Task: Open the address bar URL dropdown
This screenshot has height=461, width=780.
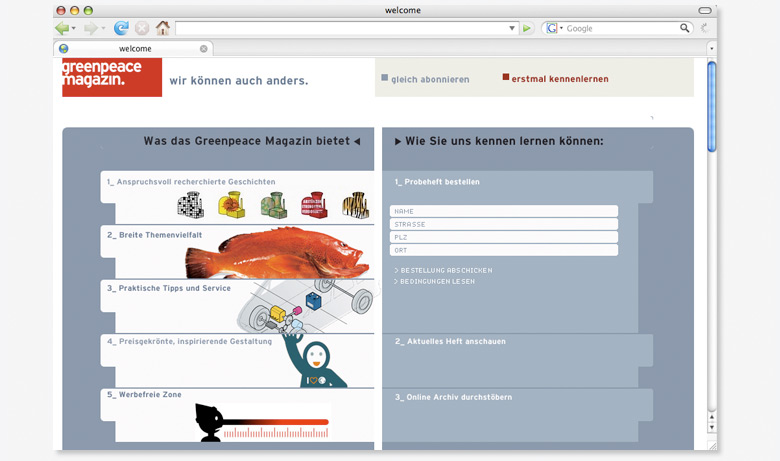Action: point(512,28)
